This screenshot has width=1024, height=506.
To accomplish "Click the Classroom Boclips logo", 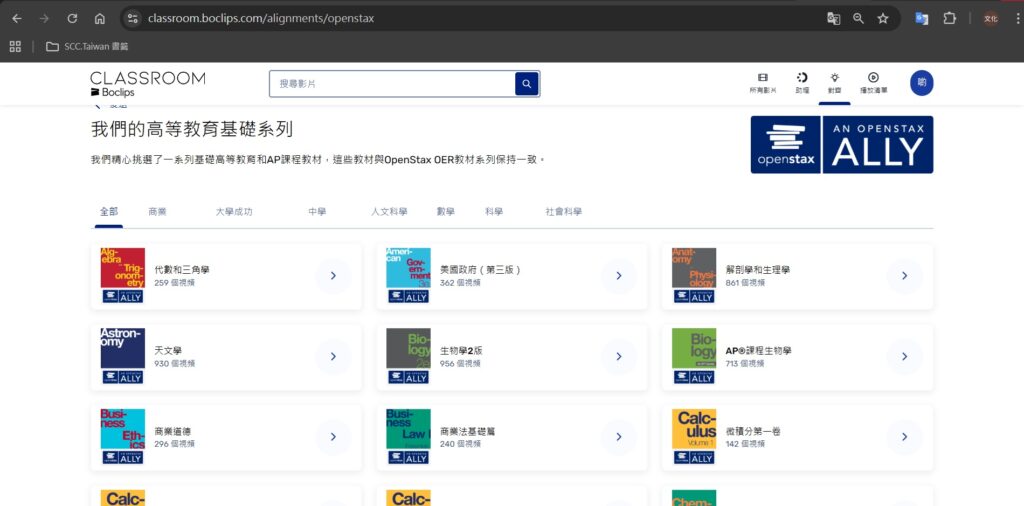I will coord(147,84).
